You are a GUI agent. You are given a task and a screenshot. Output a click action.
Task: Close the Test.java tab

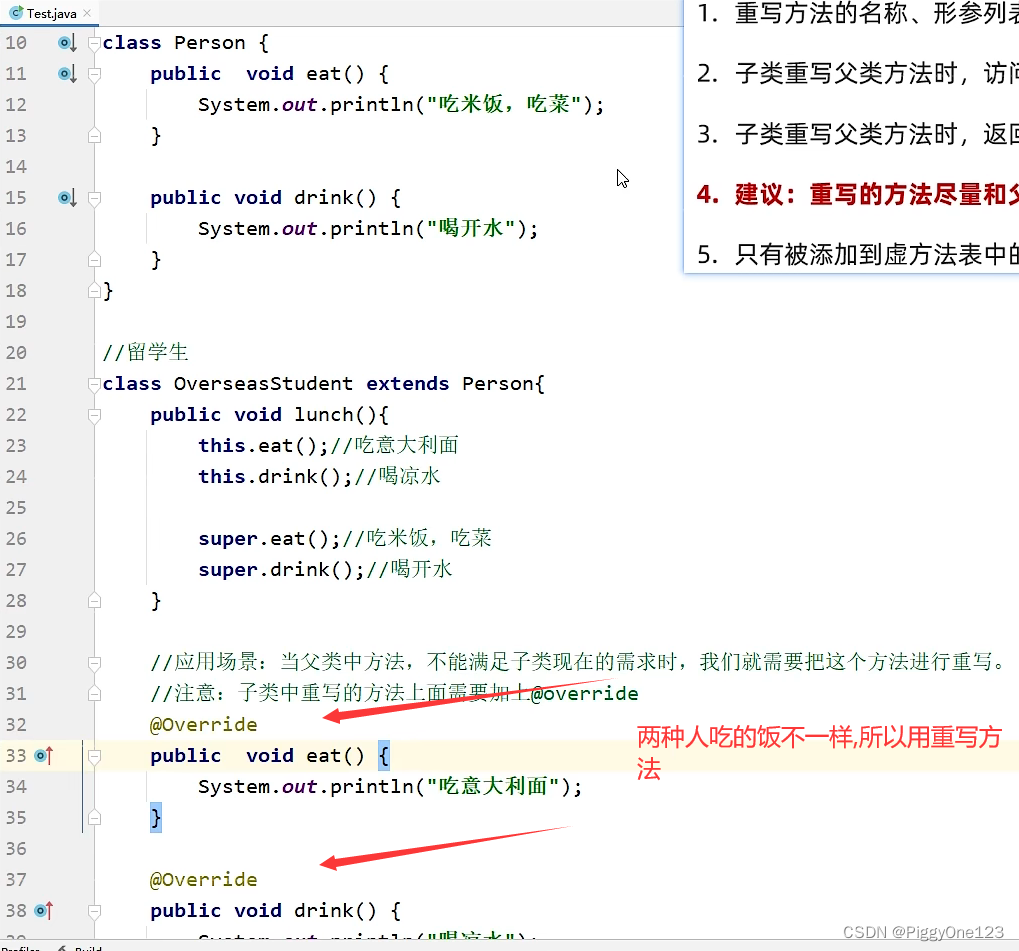[88, 13]
